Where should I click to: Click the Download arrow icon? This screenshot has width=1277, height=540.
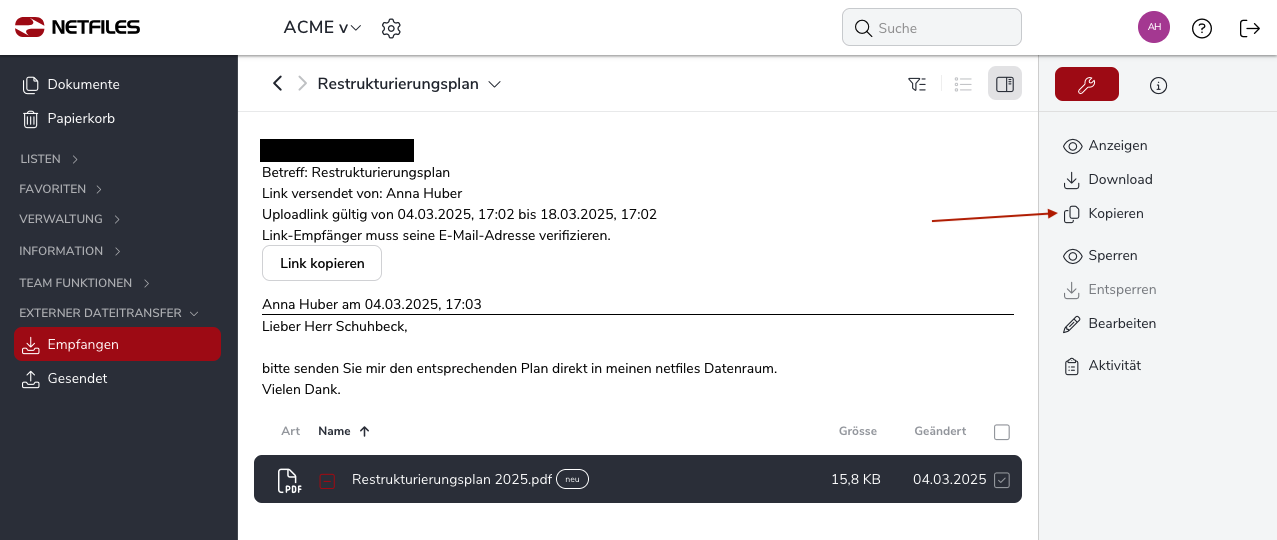(x=1071, y=180)
